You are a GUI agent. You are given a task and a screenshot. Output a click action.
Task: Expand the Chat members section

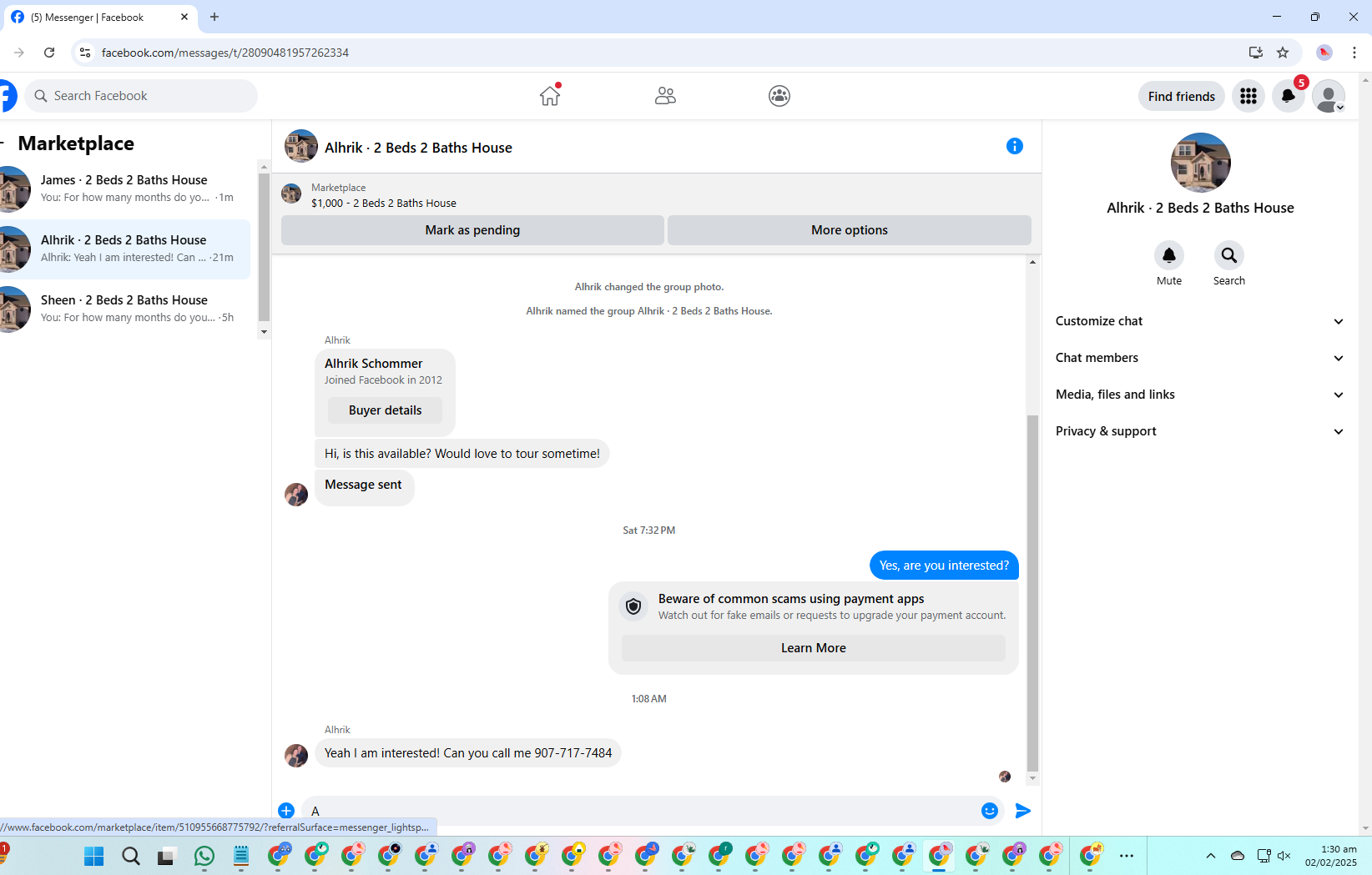tap(1200, 358)
